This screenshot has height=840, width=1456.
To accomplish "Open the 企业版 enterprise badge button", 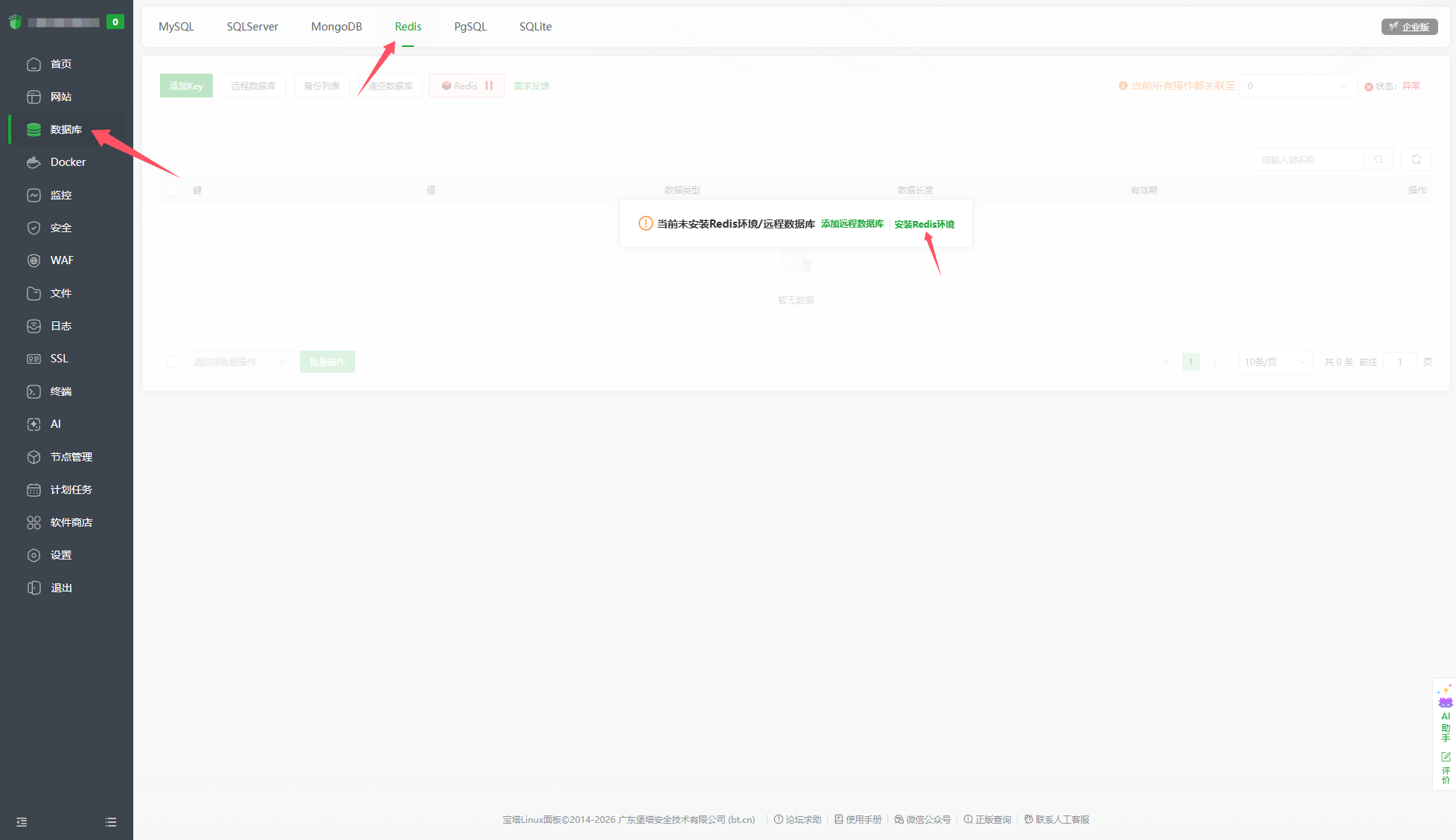I will pos(1409,27).
